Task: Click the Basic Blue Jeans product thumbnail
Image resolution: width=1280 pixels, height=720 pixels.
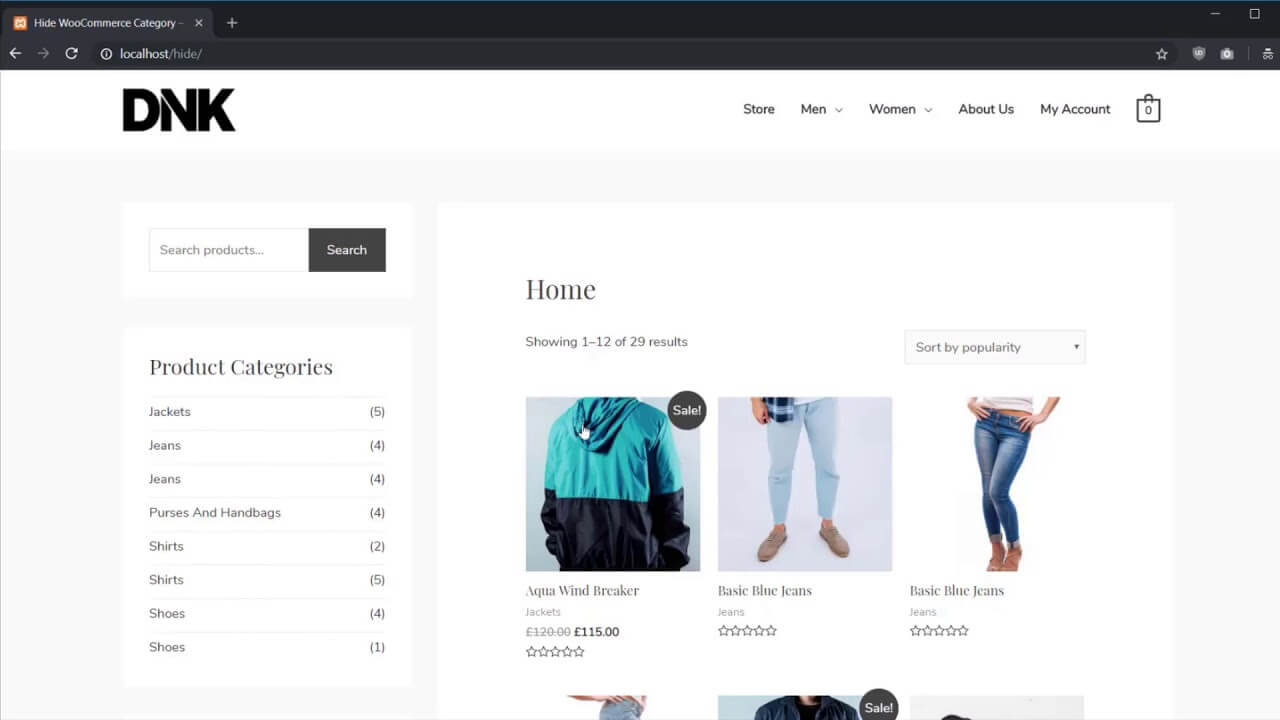Action: coord(805,483)
